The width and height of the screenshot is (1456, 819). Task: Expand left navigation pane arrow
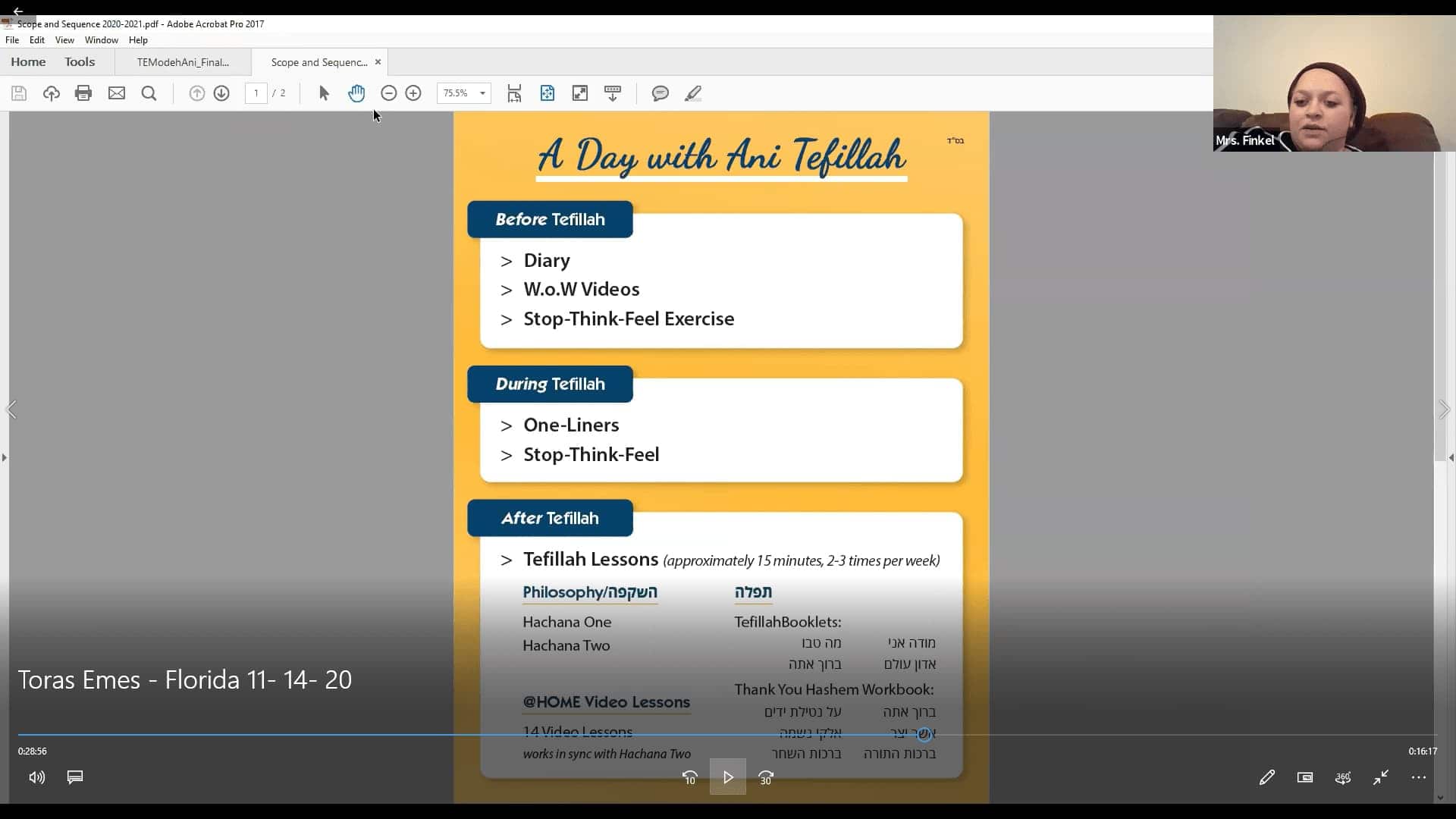point(5,457)
